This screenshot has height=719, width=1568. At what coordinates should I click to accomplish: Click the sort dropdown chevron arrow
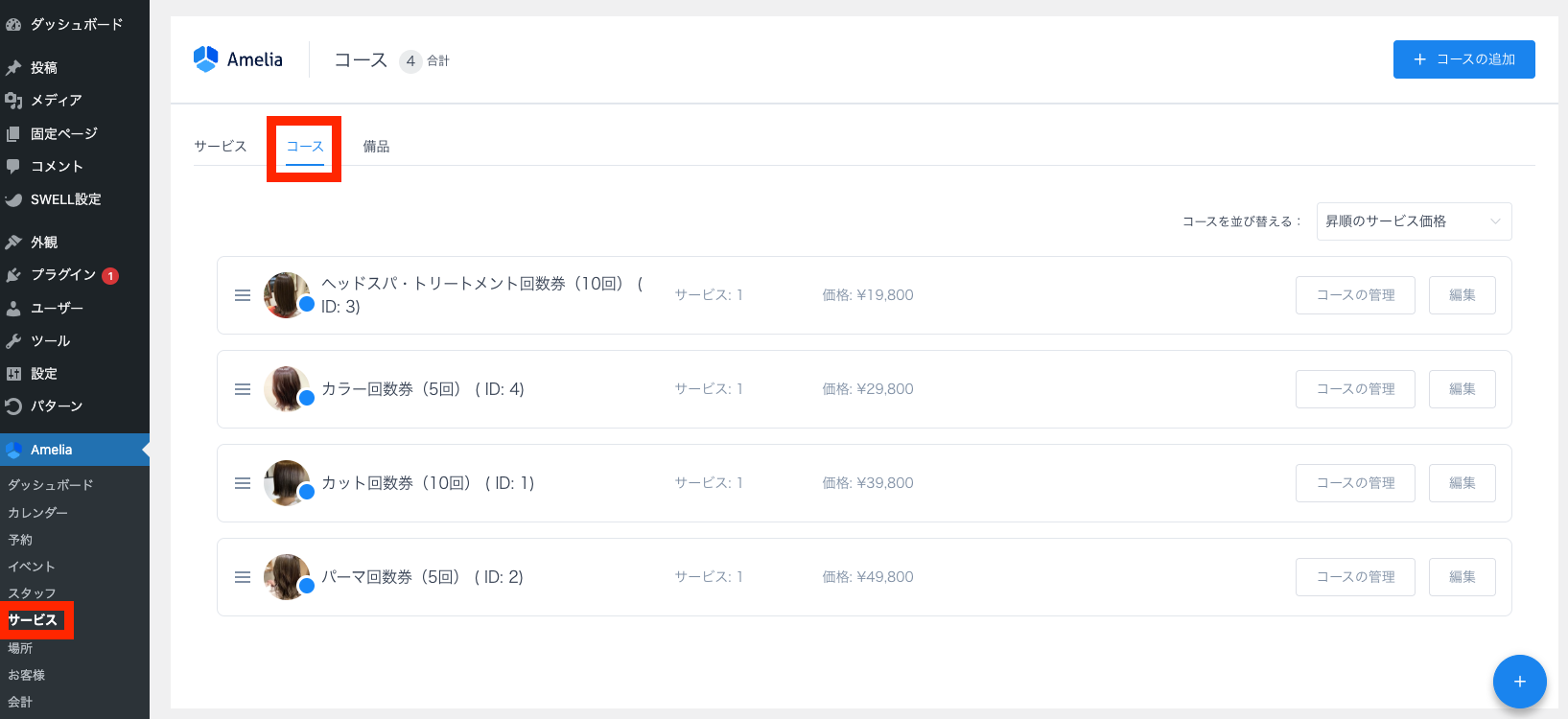pos(1495,221)
